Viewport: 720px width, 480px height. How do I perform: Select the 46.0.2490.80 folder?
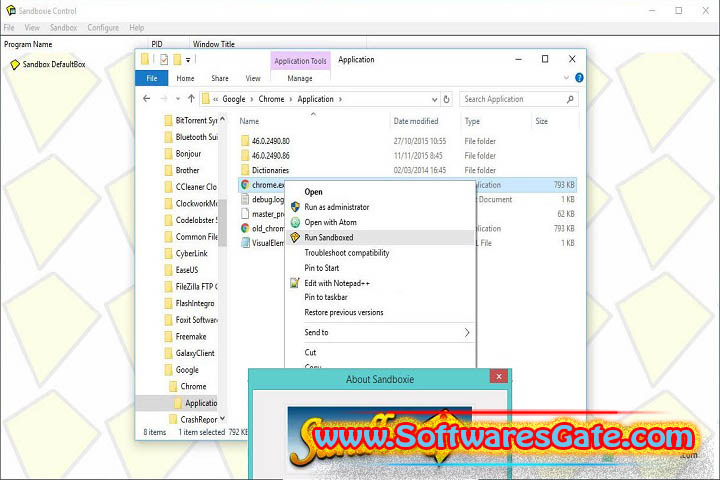(x=270, y=141)
